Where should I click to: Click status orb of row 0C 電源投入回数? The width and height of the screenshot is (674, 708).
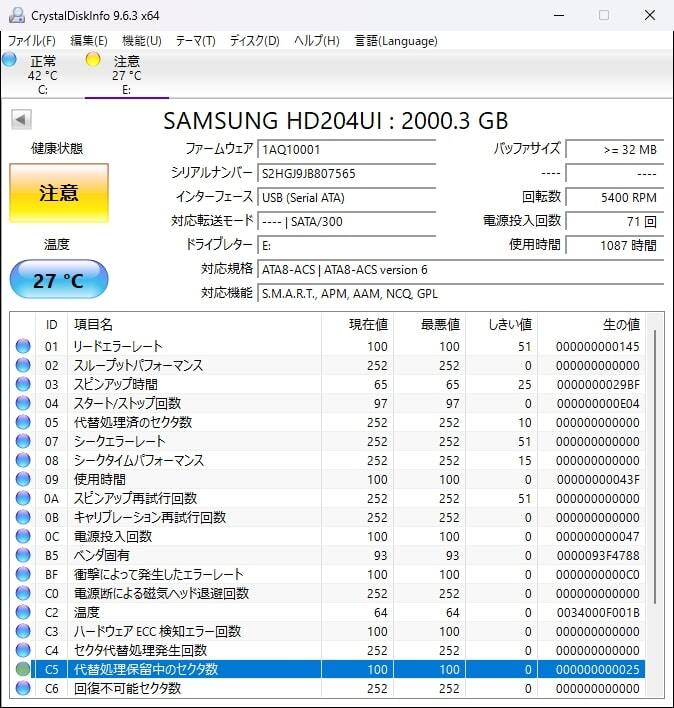(x=23, y=536)
